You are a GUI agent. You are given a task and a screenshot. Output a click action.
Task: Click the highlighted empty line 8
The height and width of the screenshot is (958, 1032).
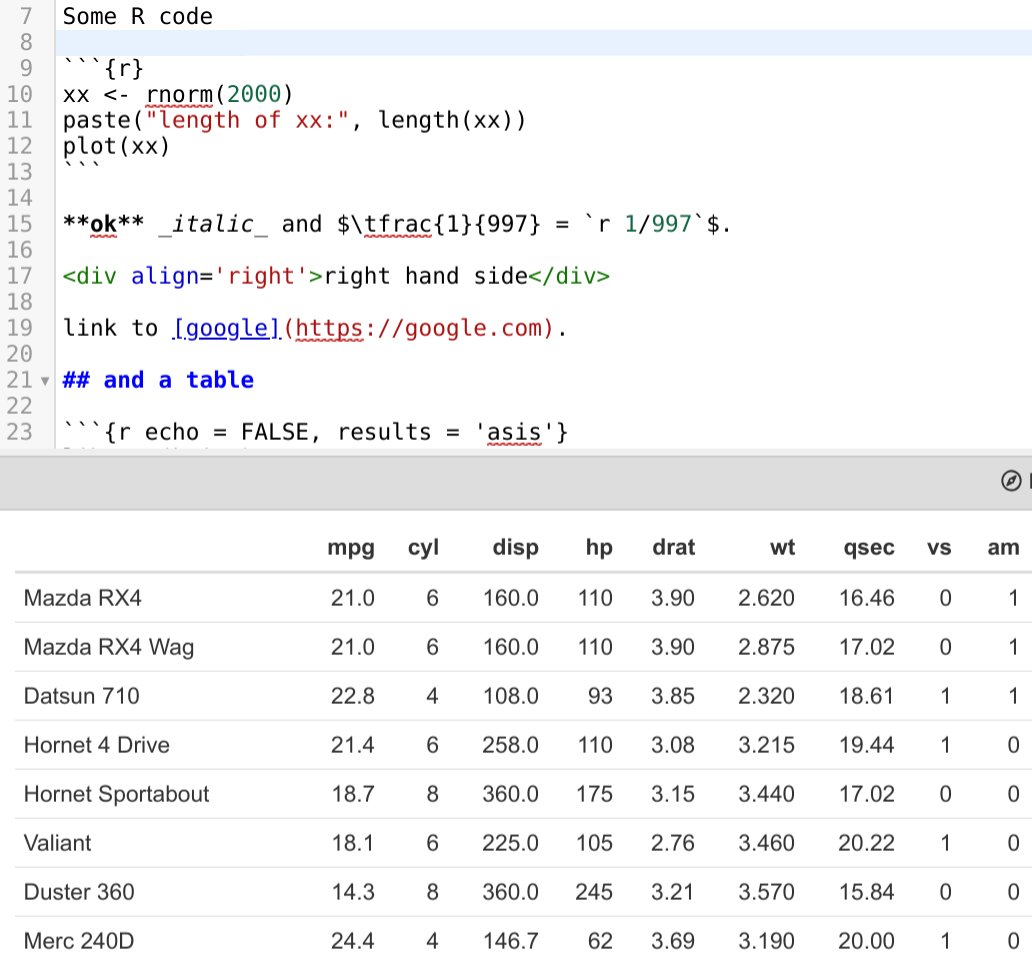coord(544,43)
